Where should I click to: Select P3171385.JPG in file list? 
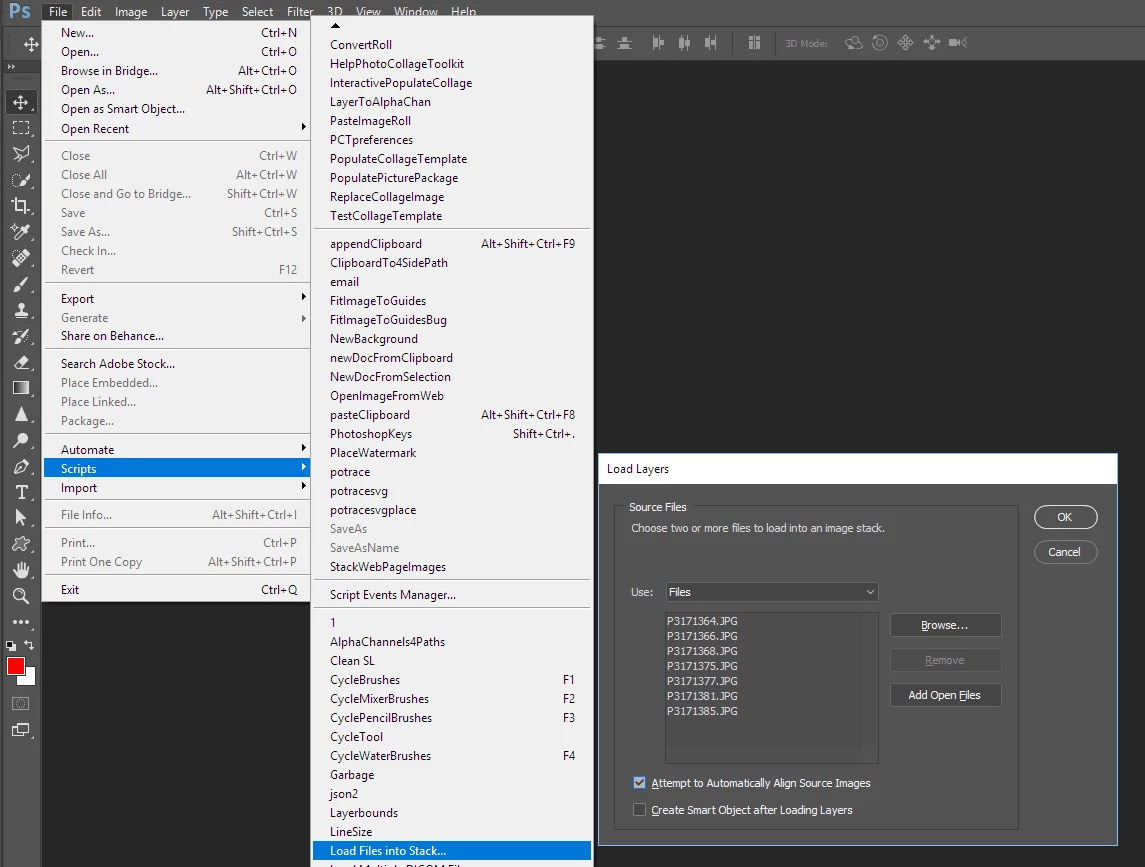click(x=702, y=711)
